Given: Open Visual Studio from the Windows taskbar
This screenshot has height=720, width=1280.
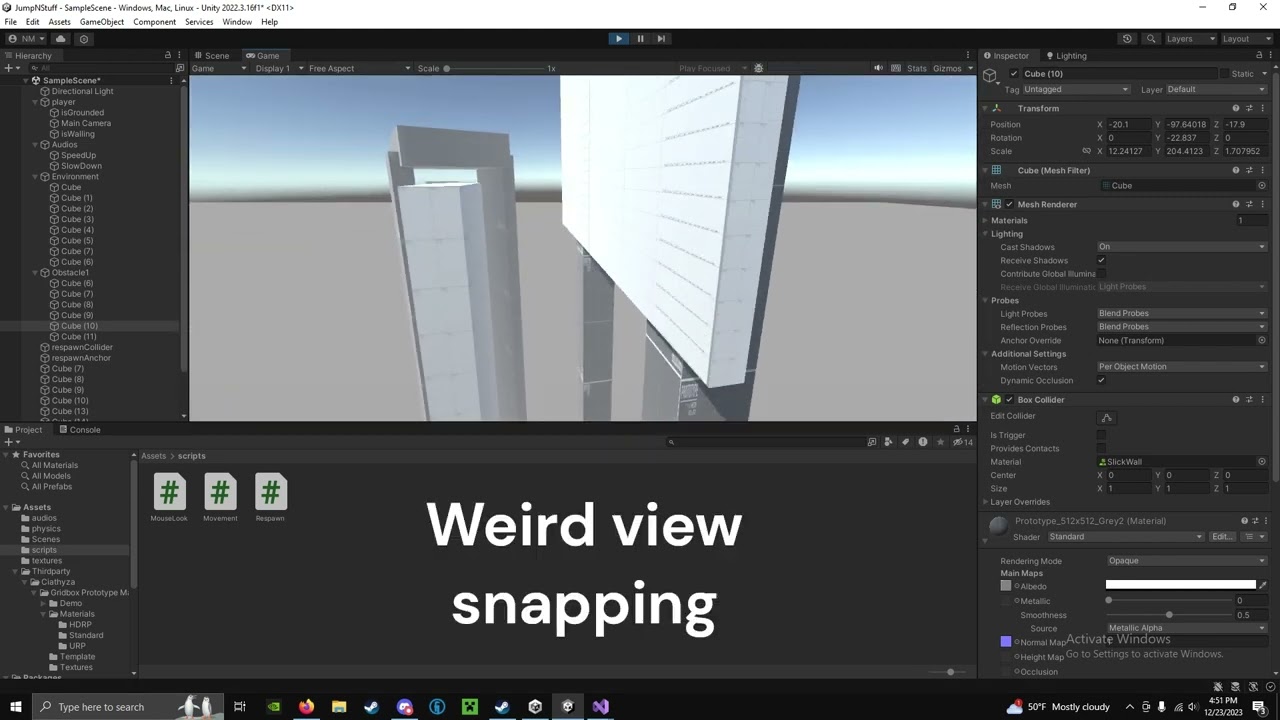Looking at the screenshot, I should coord(600,707).
